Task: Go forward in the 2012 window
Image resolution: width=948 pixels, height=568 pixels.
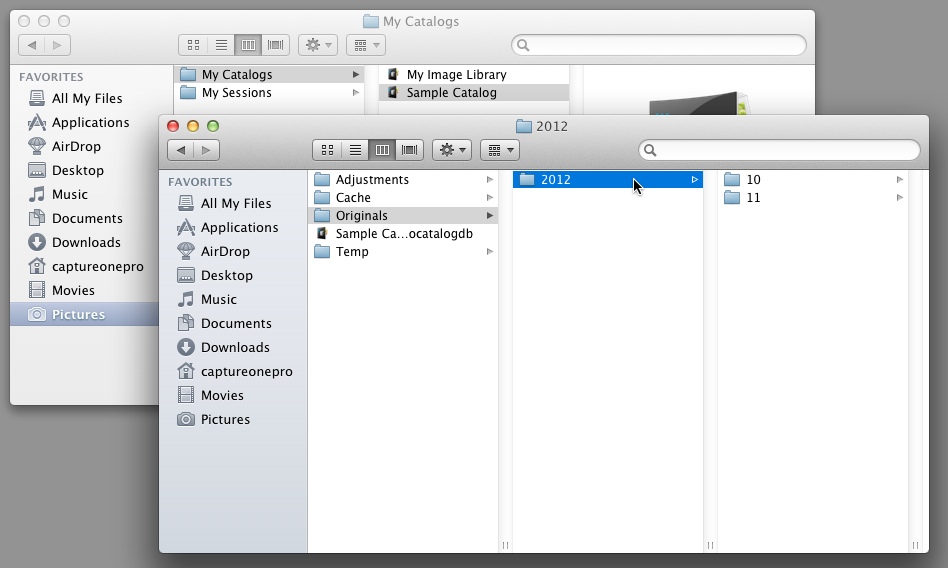Action: pos(206,150)
